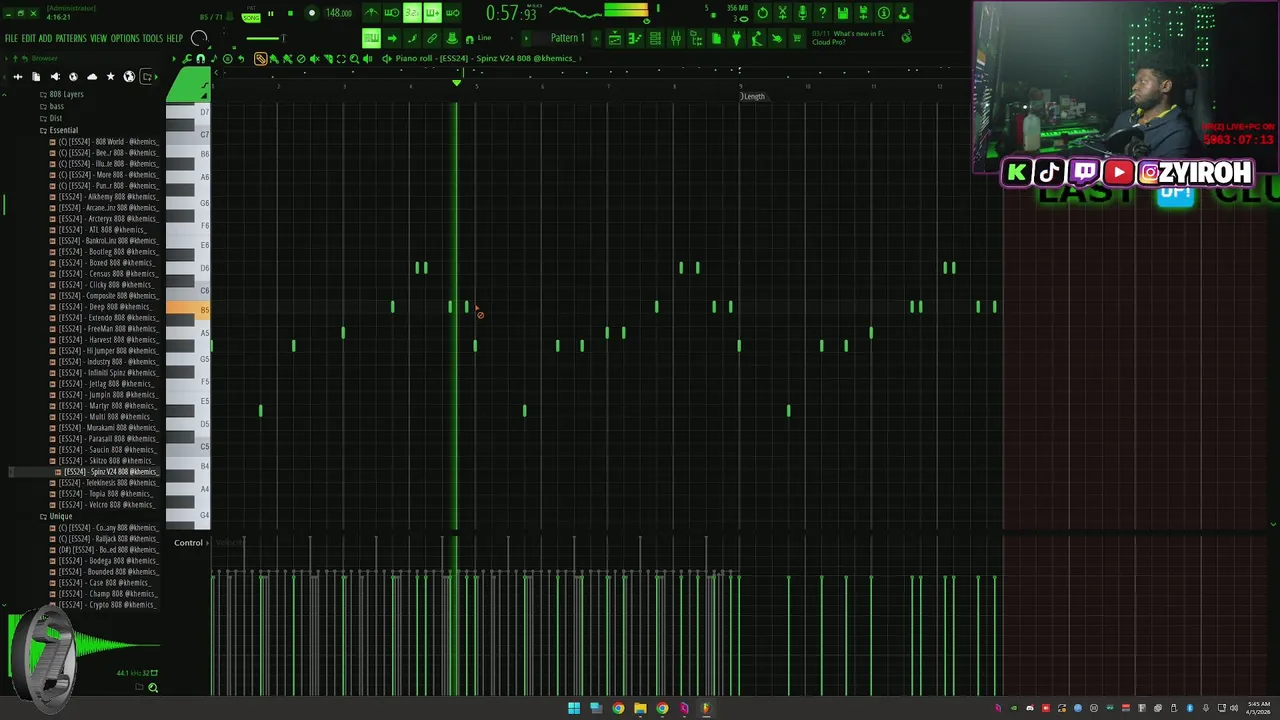Click the record button
The width and height of the screenshot is (1280, 720).
312,13
